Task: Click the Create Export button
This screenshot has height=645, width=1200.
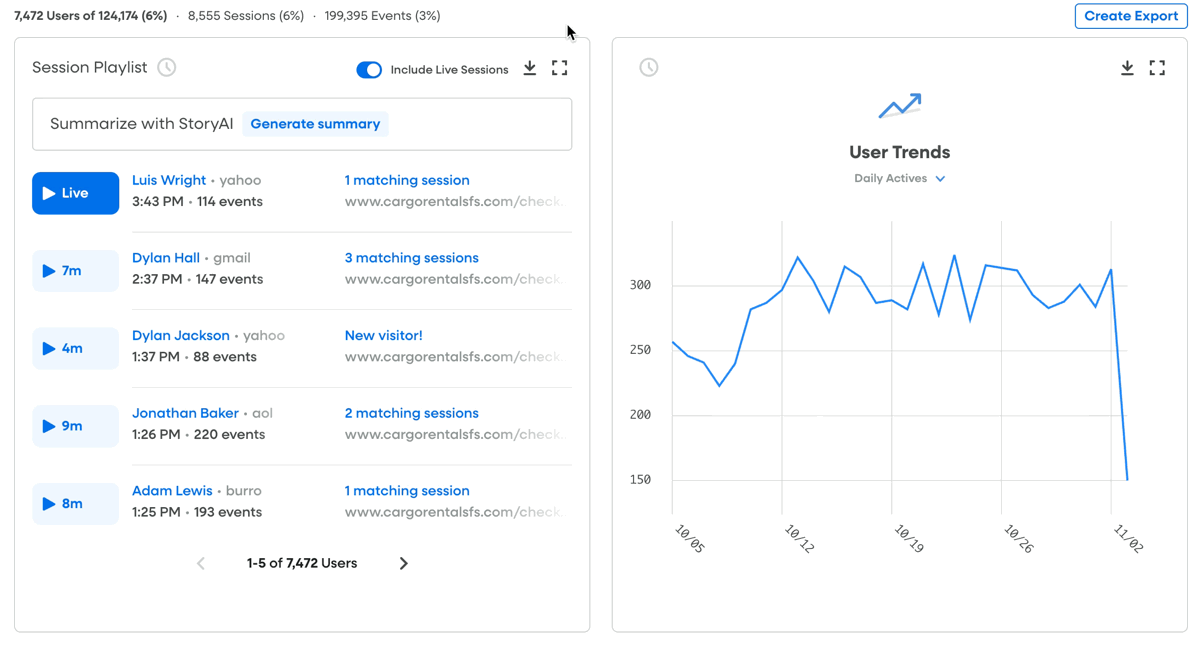Action: 1131,16
